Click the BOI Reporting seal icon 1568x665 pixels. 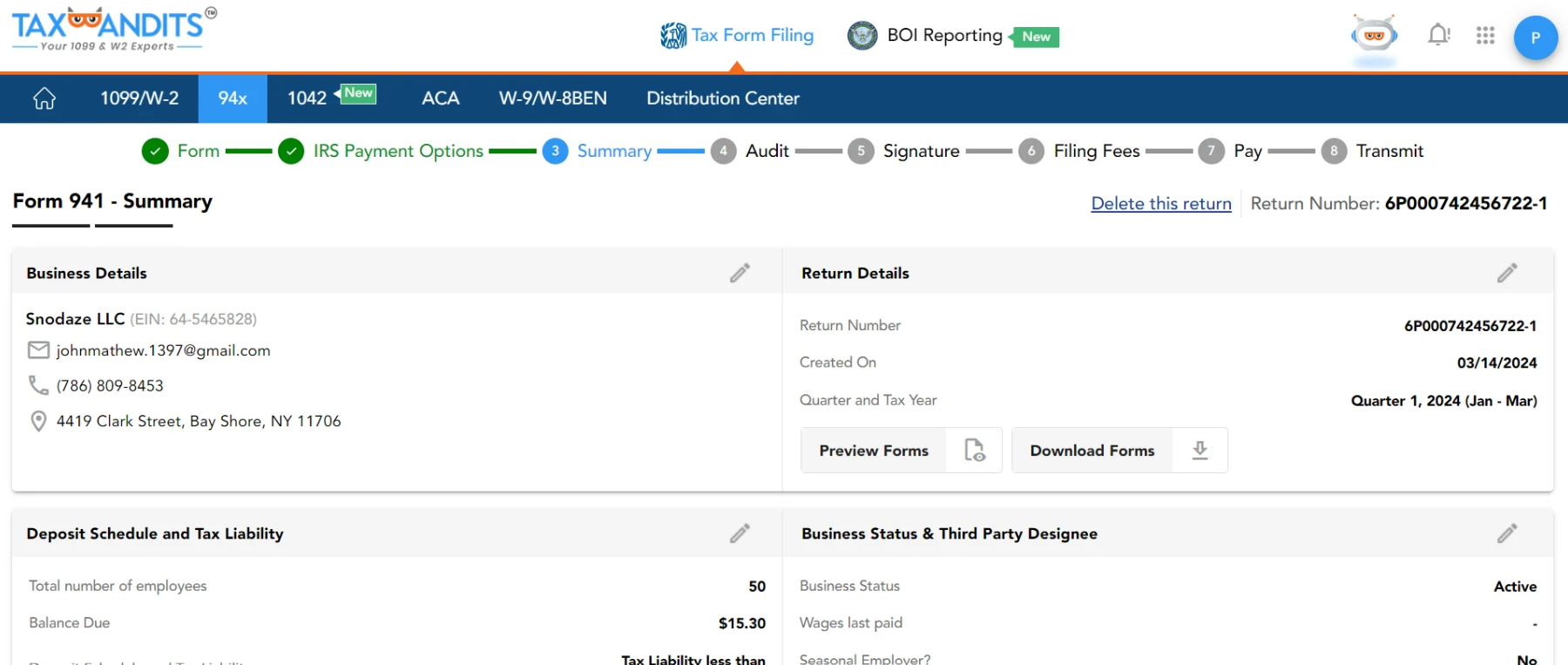[x=862, y=36]
